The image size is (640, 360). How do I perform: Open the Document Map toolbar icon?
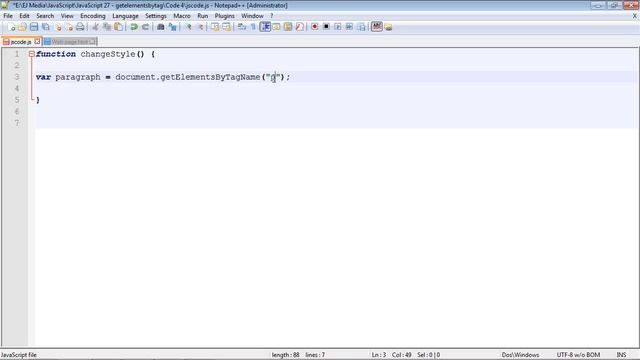coord(288,27)
